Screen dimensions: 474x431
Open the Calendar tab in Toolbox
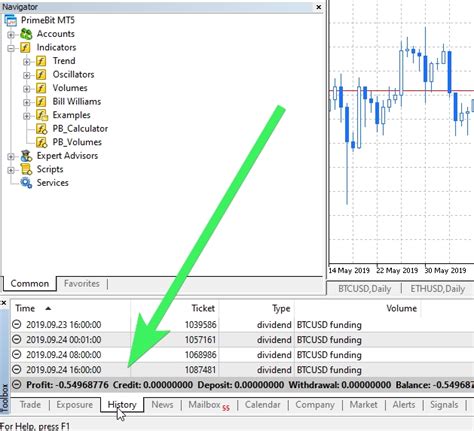(262, 404)
